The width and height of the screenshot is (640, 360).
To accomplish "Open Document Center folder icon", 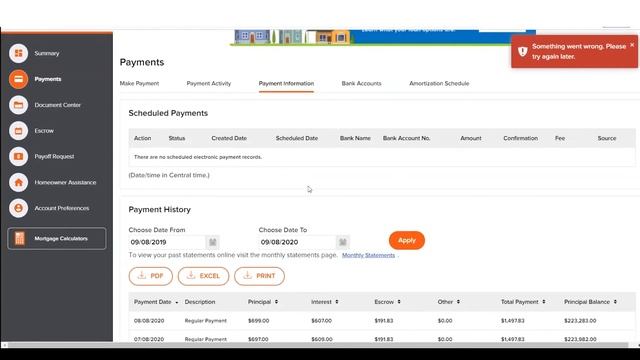I will coord(18,105).
